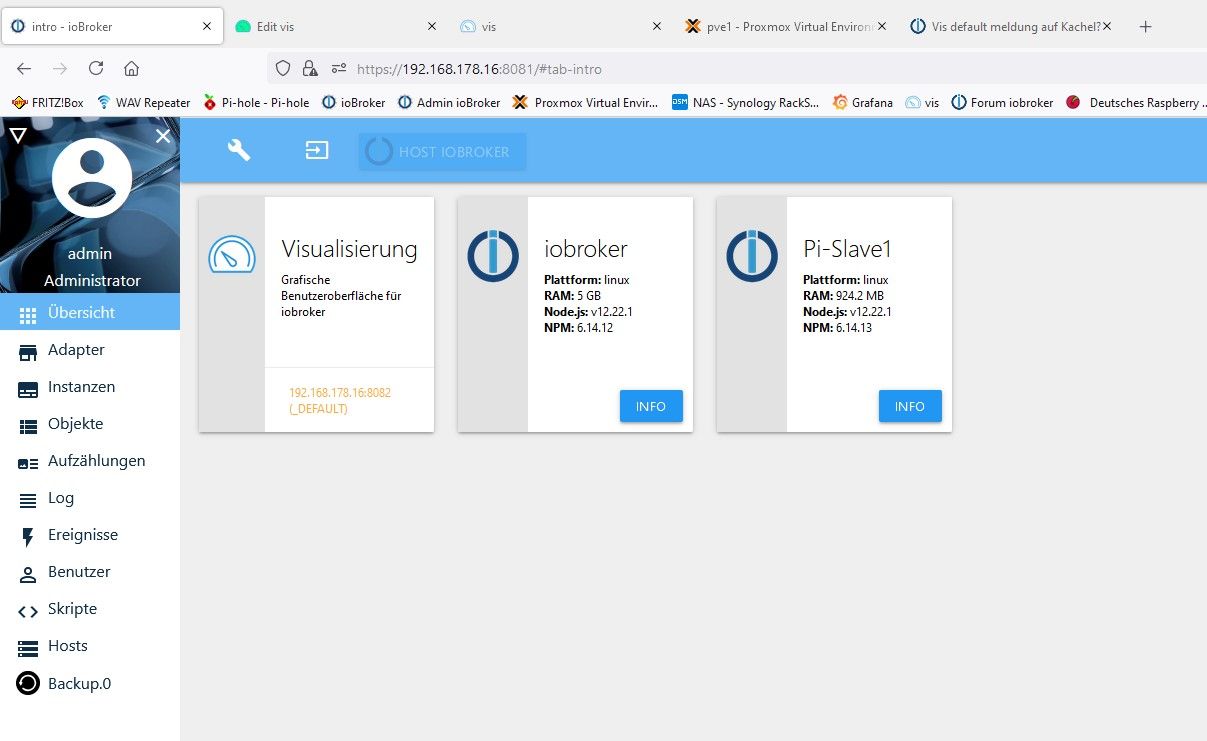Open Objekte in the sidebar
Viewport: 1207px width, 741px height.
coord(90,424)
